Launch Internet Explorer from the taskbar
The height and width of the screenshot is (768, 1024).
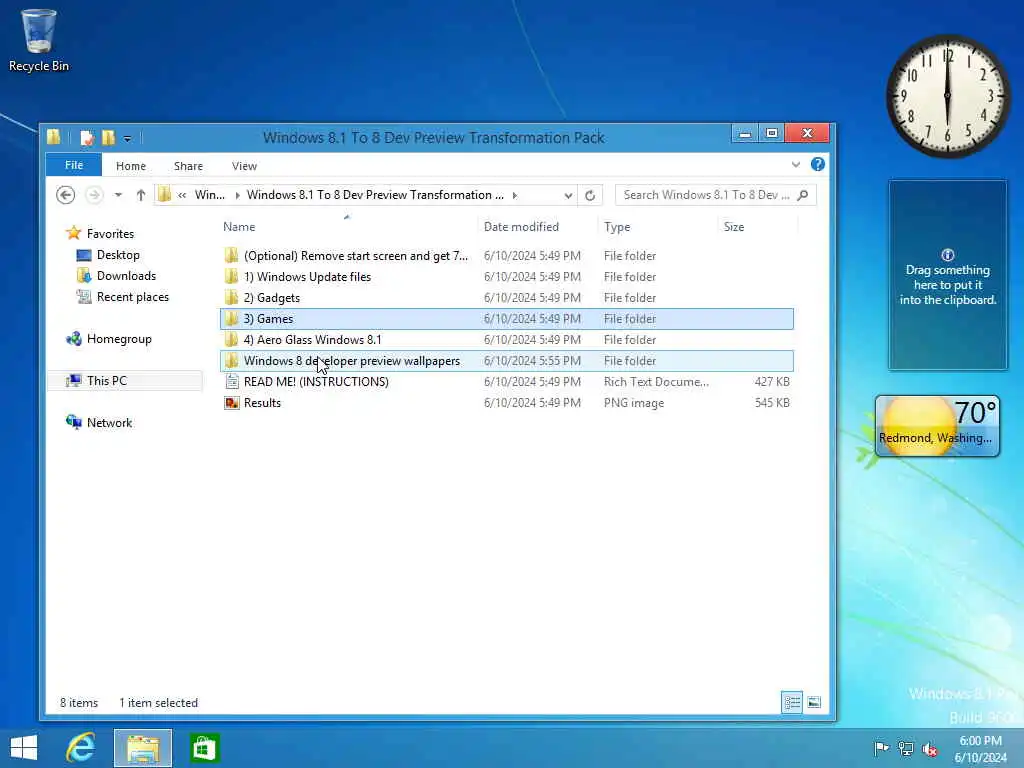click(x=81, y=748)
